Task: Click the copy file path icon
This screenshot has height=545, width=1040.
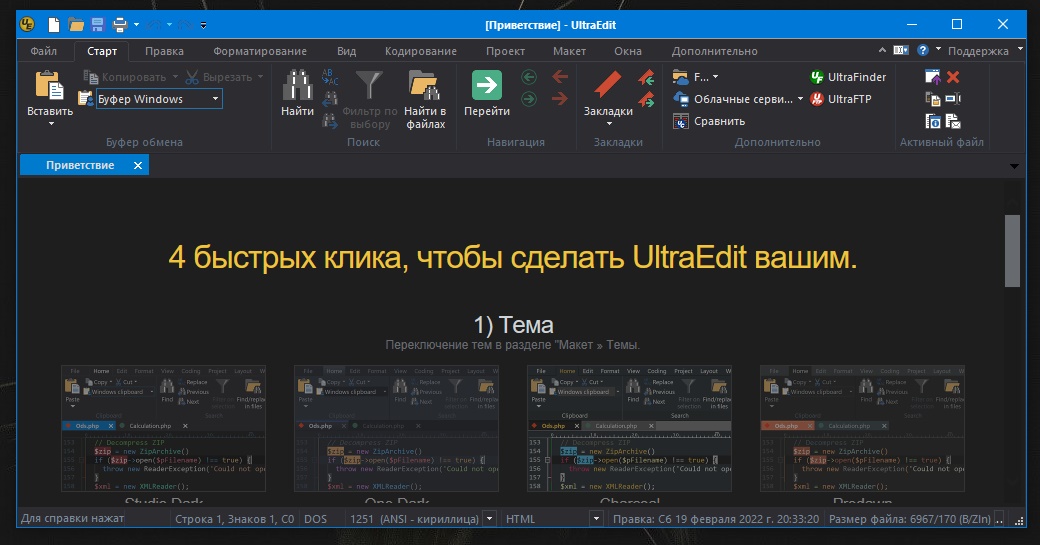Action: [x=933, y=99]
